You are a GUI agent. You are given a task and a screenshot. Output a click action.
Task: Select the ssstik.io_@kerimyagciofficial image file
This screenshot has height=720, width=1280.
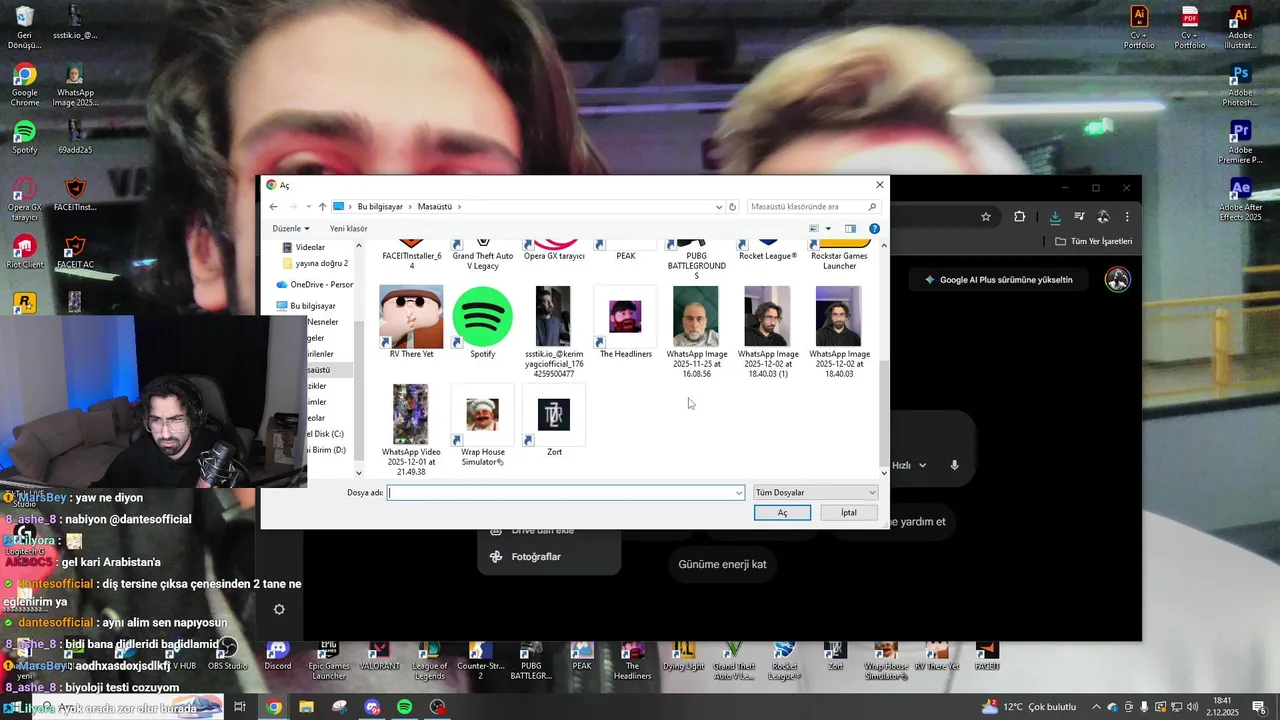tap(554, 331)
